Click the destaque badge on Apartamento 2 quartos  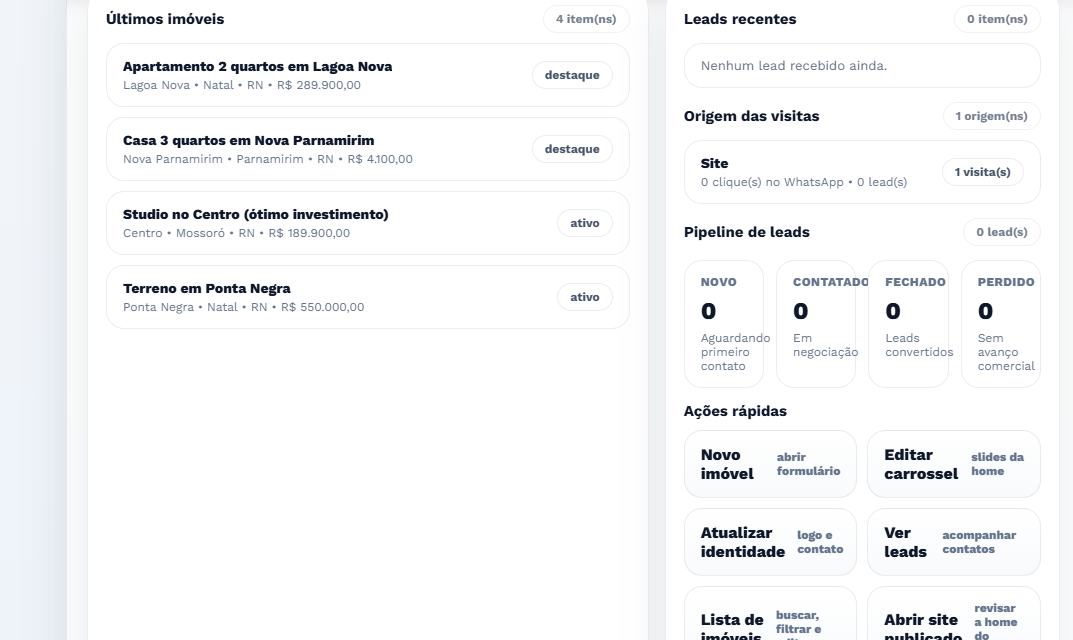click(572, 75)
